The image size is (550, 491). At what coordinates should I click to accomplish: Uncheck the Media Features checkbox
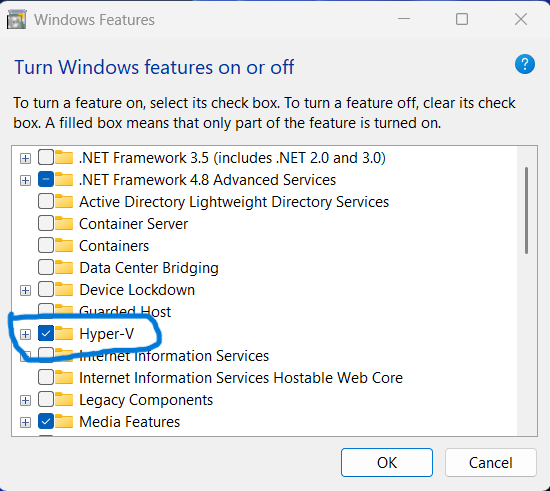(46, 421)
